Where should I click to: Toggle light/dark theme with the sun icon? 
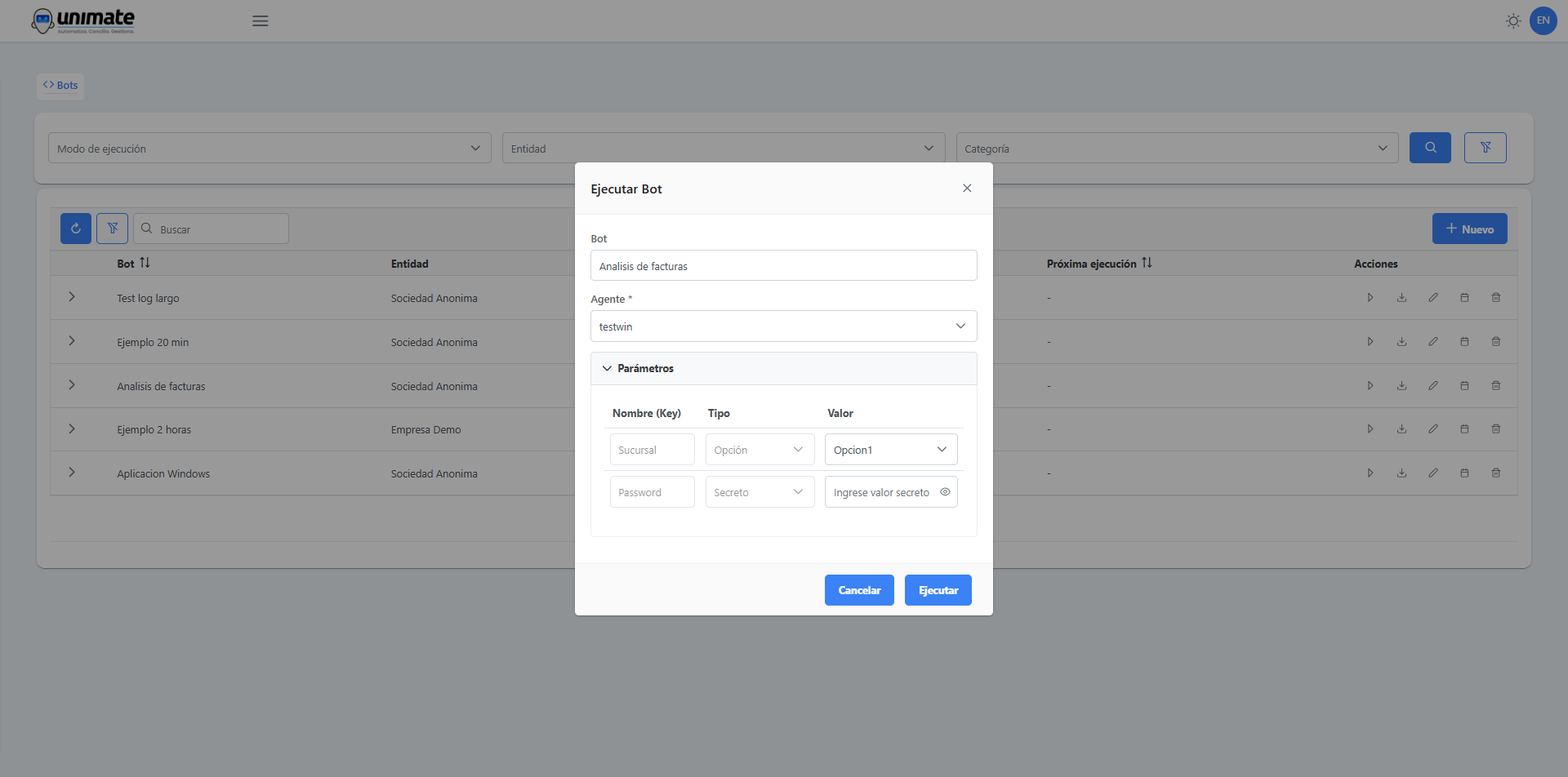click(x=1512, y=20)
